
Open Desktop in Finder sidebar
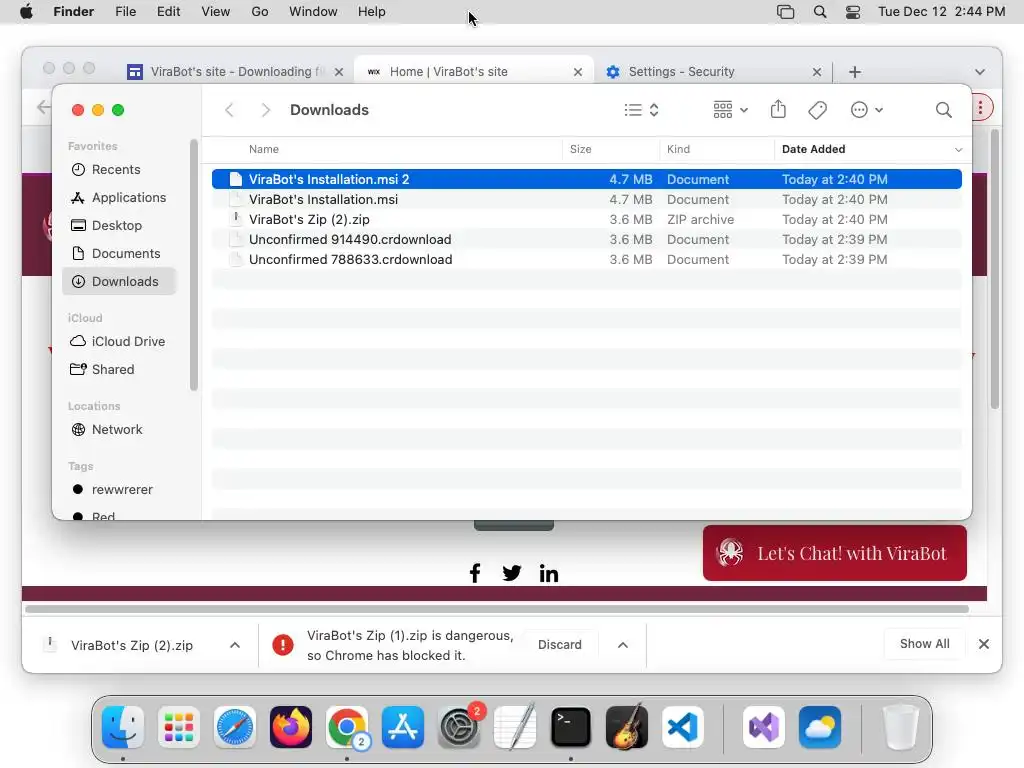[x=119, y=225]
